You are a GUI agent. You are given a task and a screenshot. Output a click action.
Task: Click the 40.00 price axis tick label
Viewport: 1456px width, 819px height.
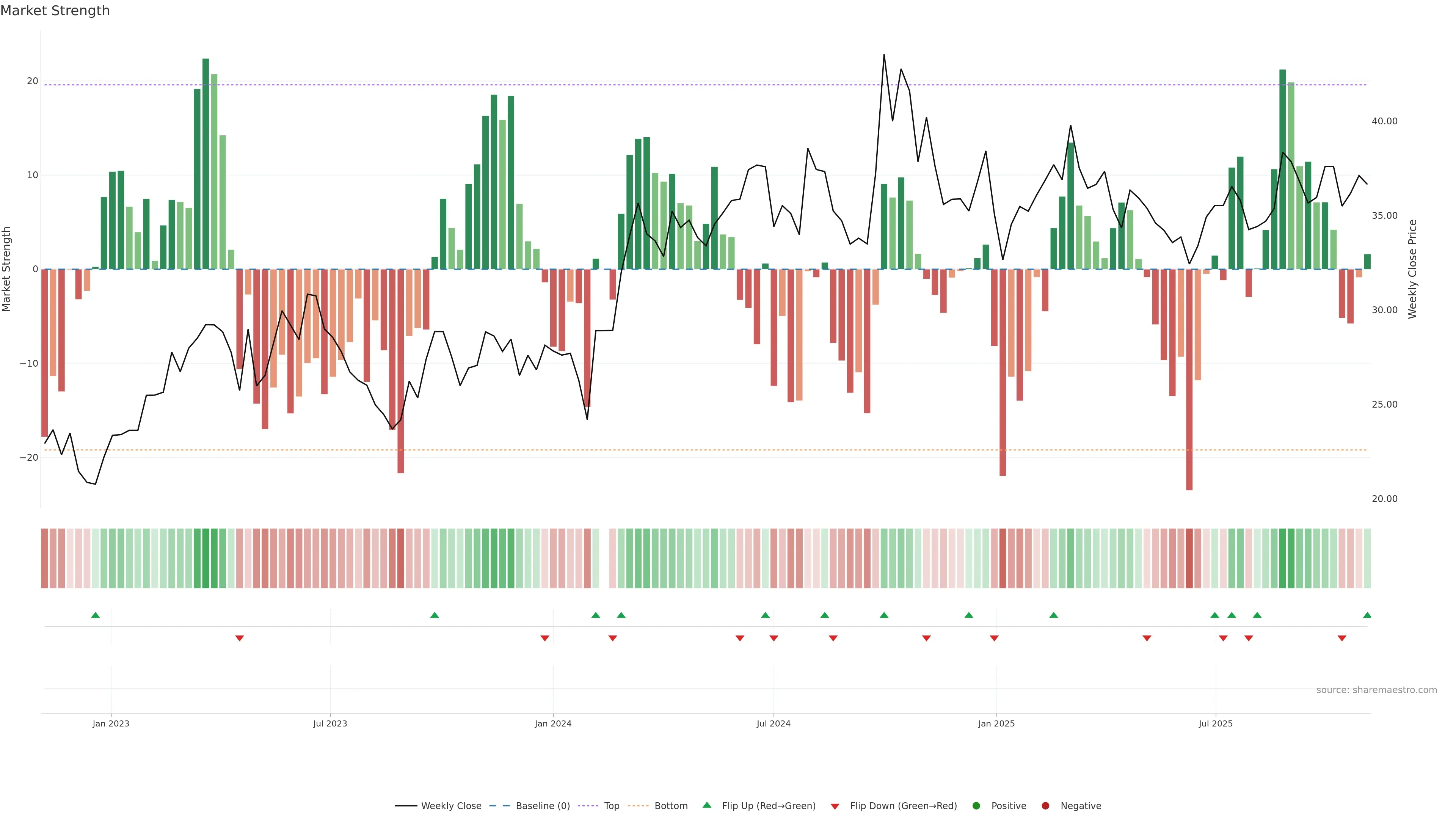(1384, 121)
